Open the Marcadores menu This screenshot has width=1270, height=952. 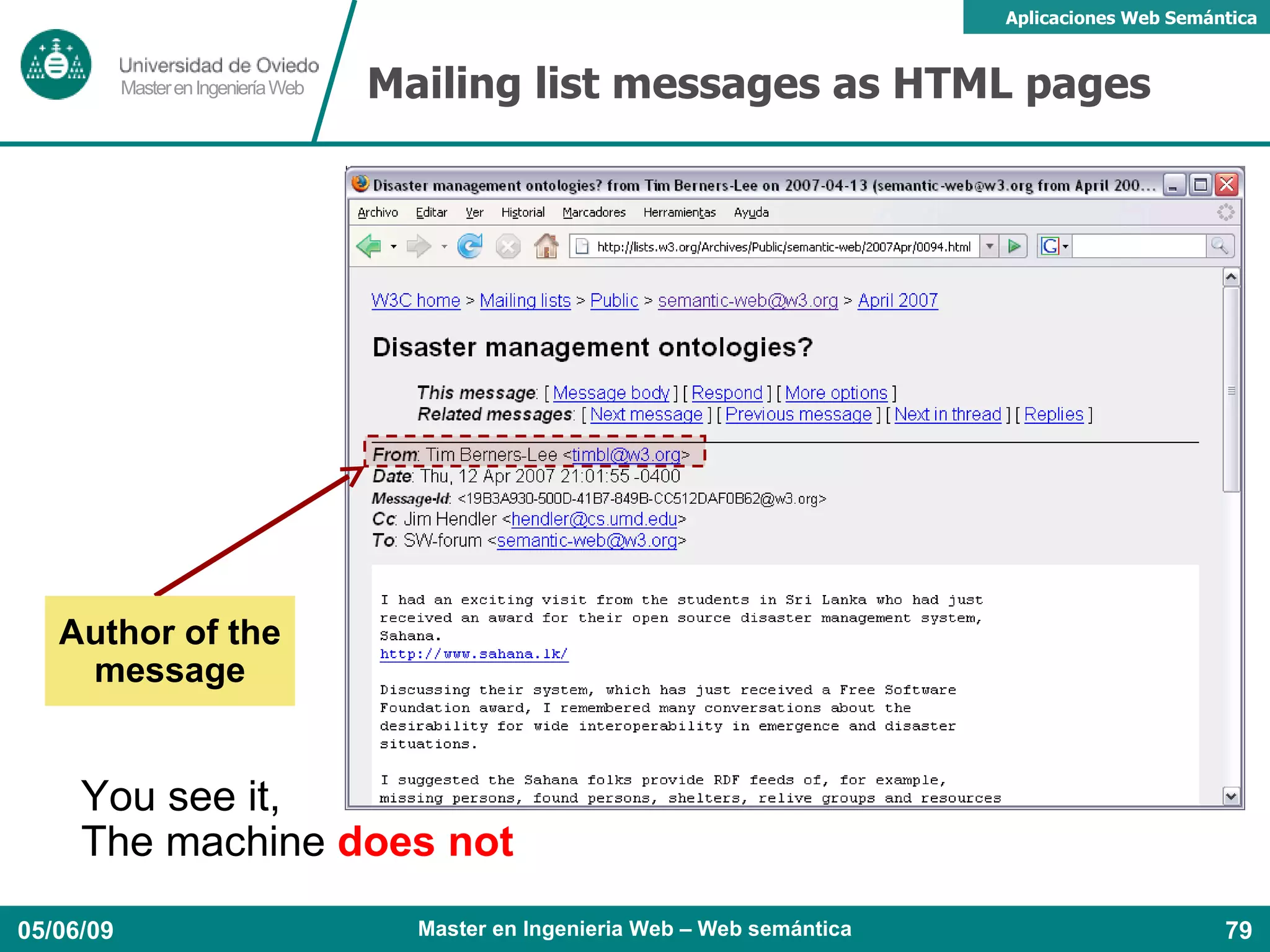(x=593, y=213)
